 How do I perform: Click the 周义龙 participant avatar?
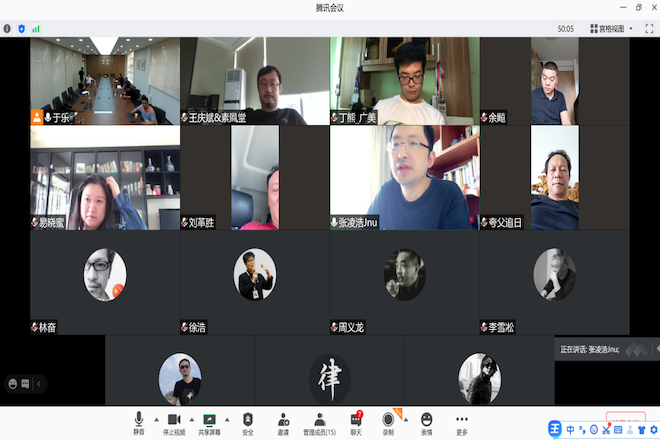[x=404, y=274]
